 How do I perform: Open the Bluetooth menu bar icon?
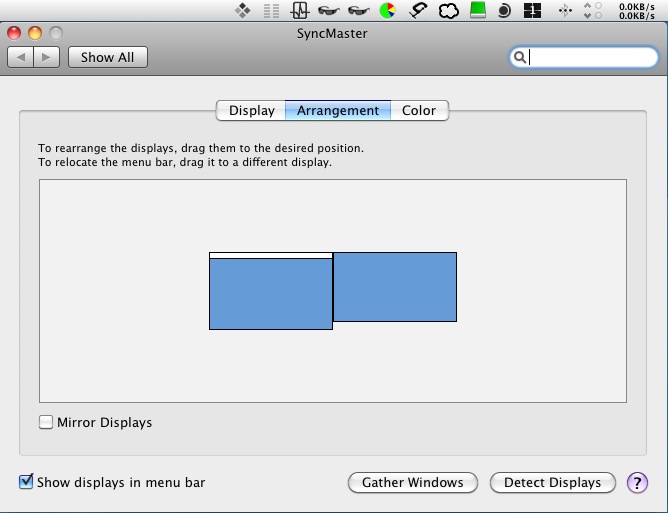pos(565,11)
